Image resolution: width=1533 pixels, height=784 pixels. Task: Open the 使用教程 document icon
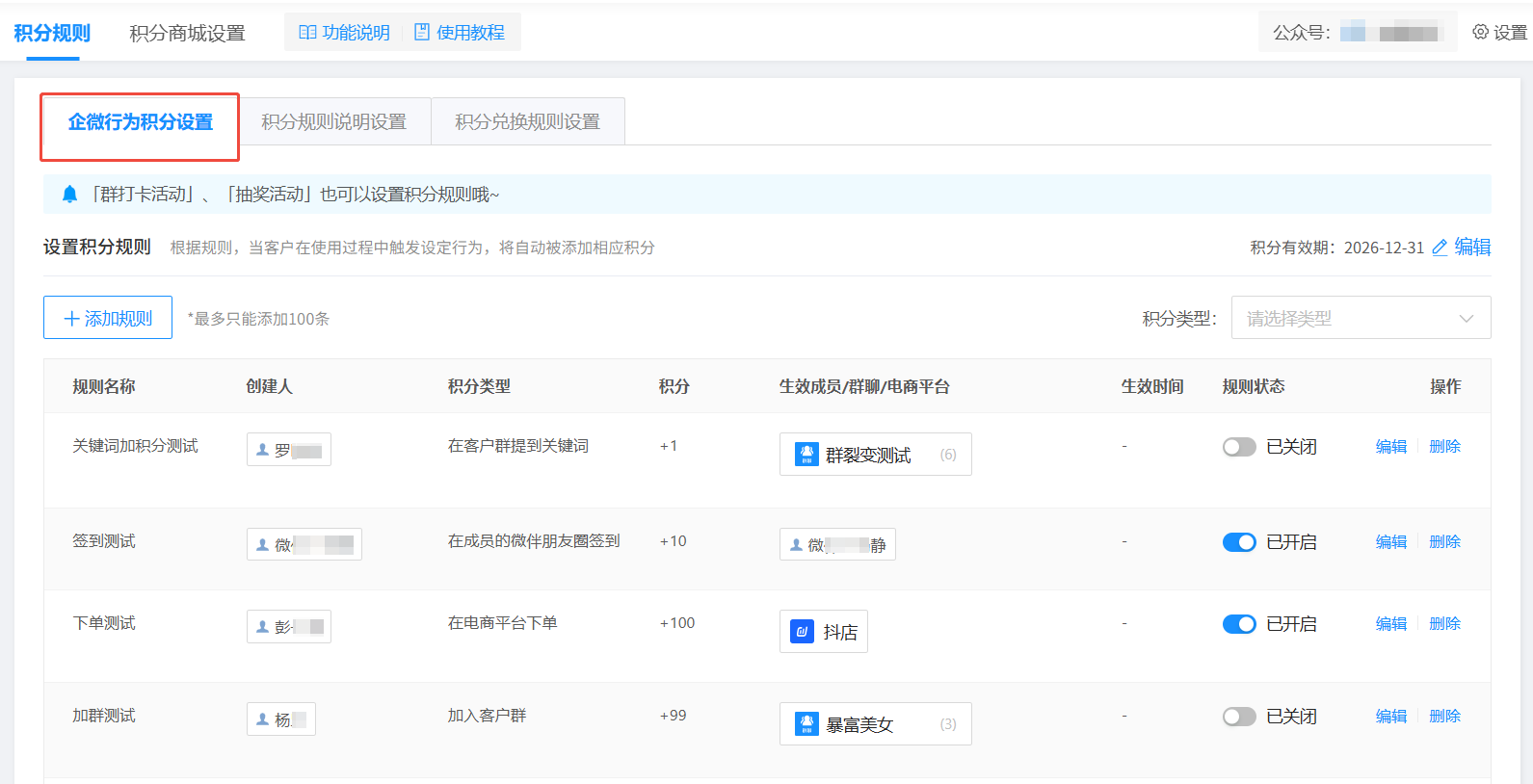pos(422,32)
